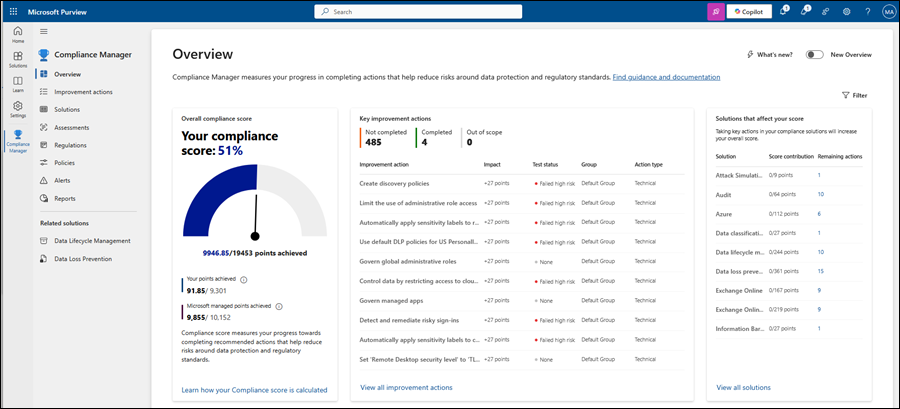Select Improvement actions in sidebar
900x409 pixels.
click(83, 92)
